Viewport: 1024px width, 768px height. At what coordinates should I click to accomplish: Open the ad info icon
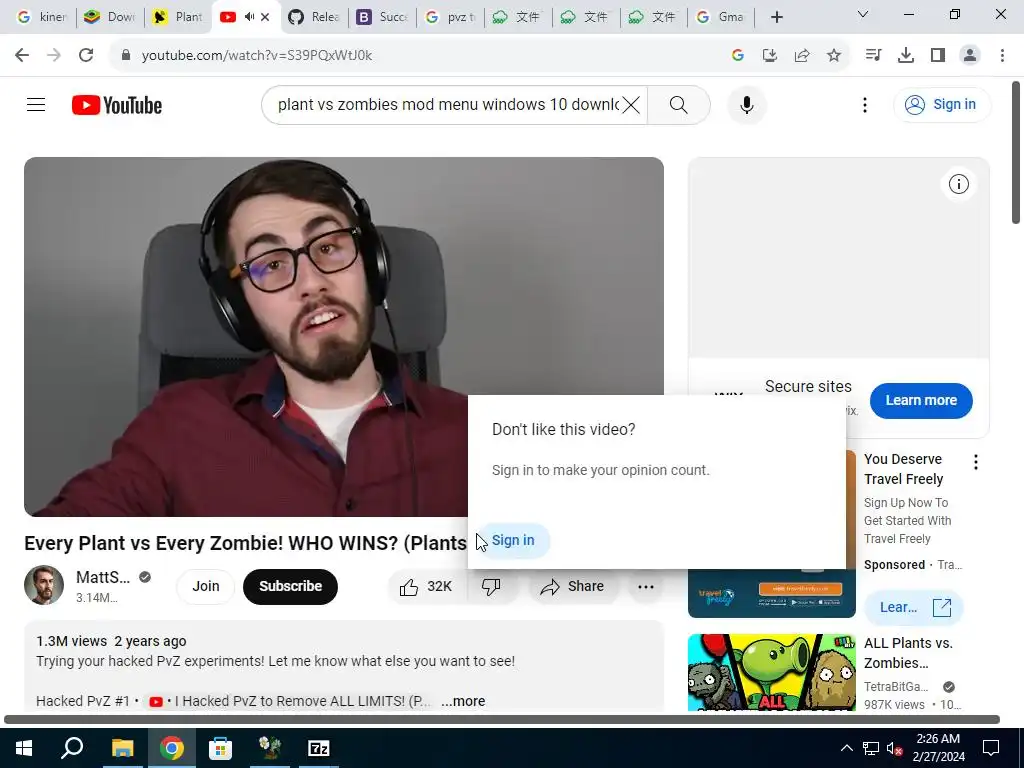pyautogui.click(x=959, y=184)
